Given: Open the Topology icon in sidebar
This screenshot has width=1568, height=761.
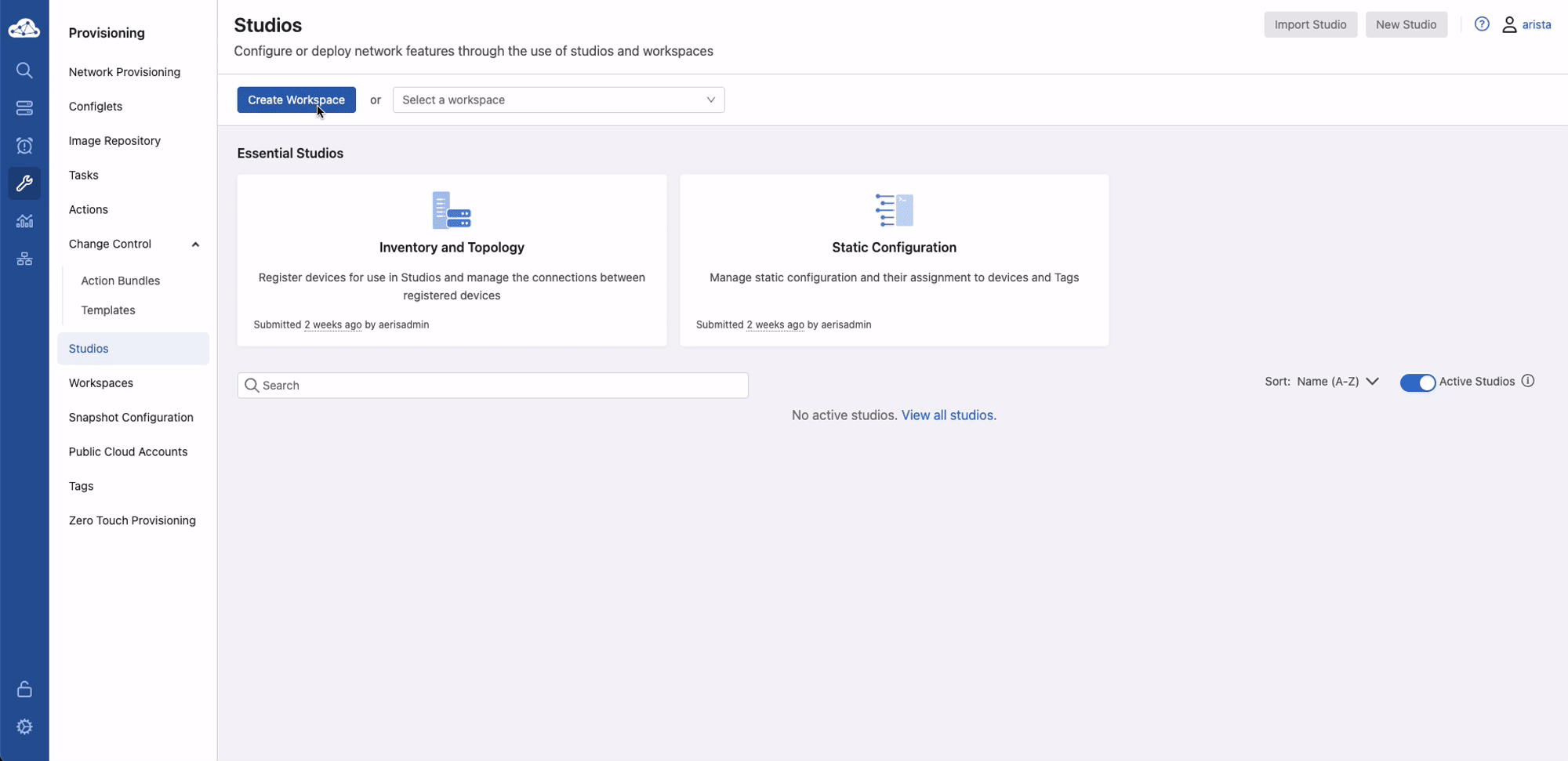Looking at the screenshot, I should (x=24, y=259).
